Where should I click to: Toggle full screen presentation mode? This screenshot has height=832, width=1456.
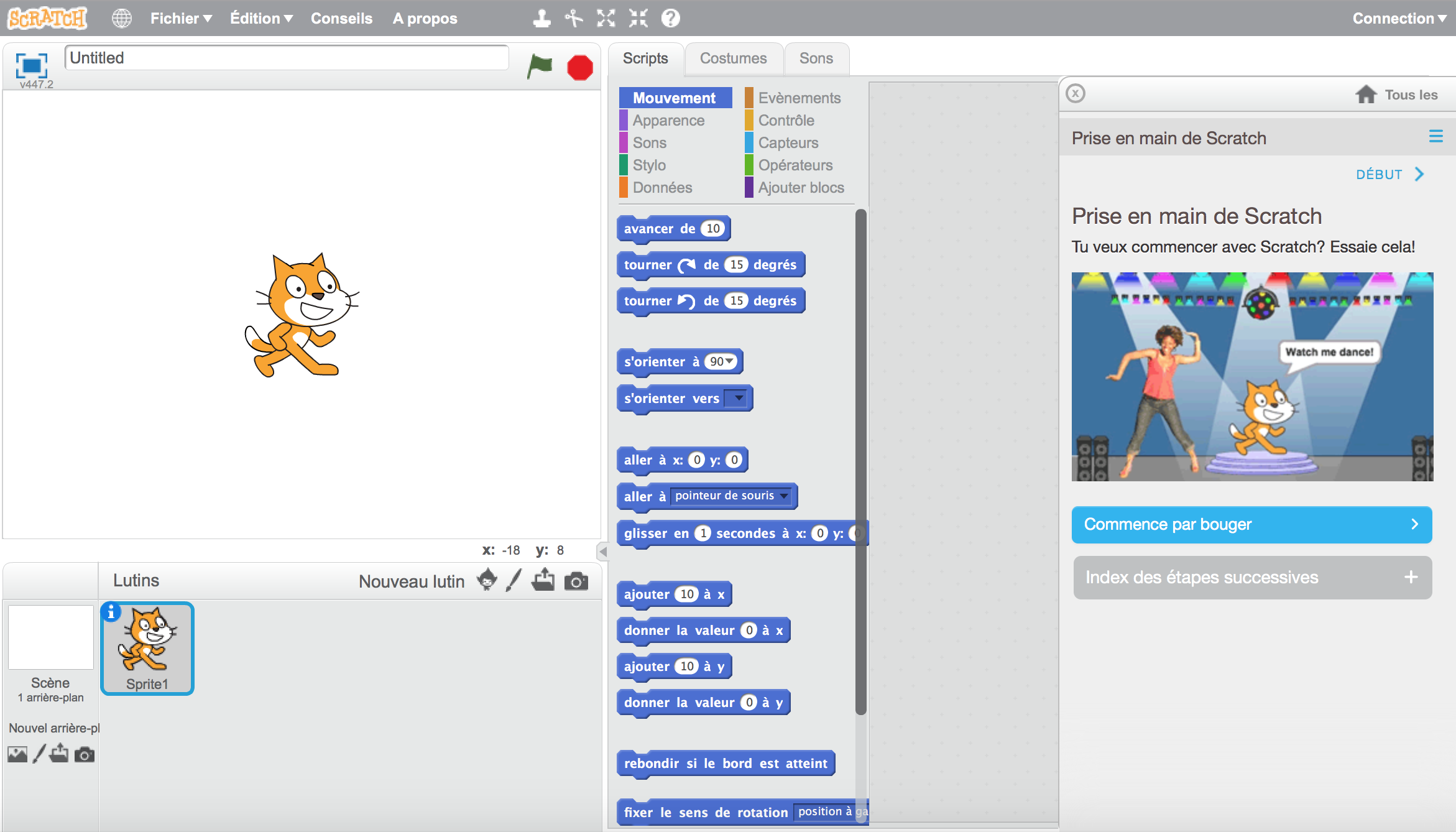[31, 65]
